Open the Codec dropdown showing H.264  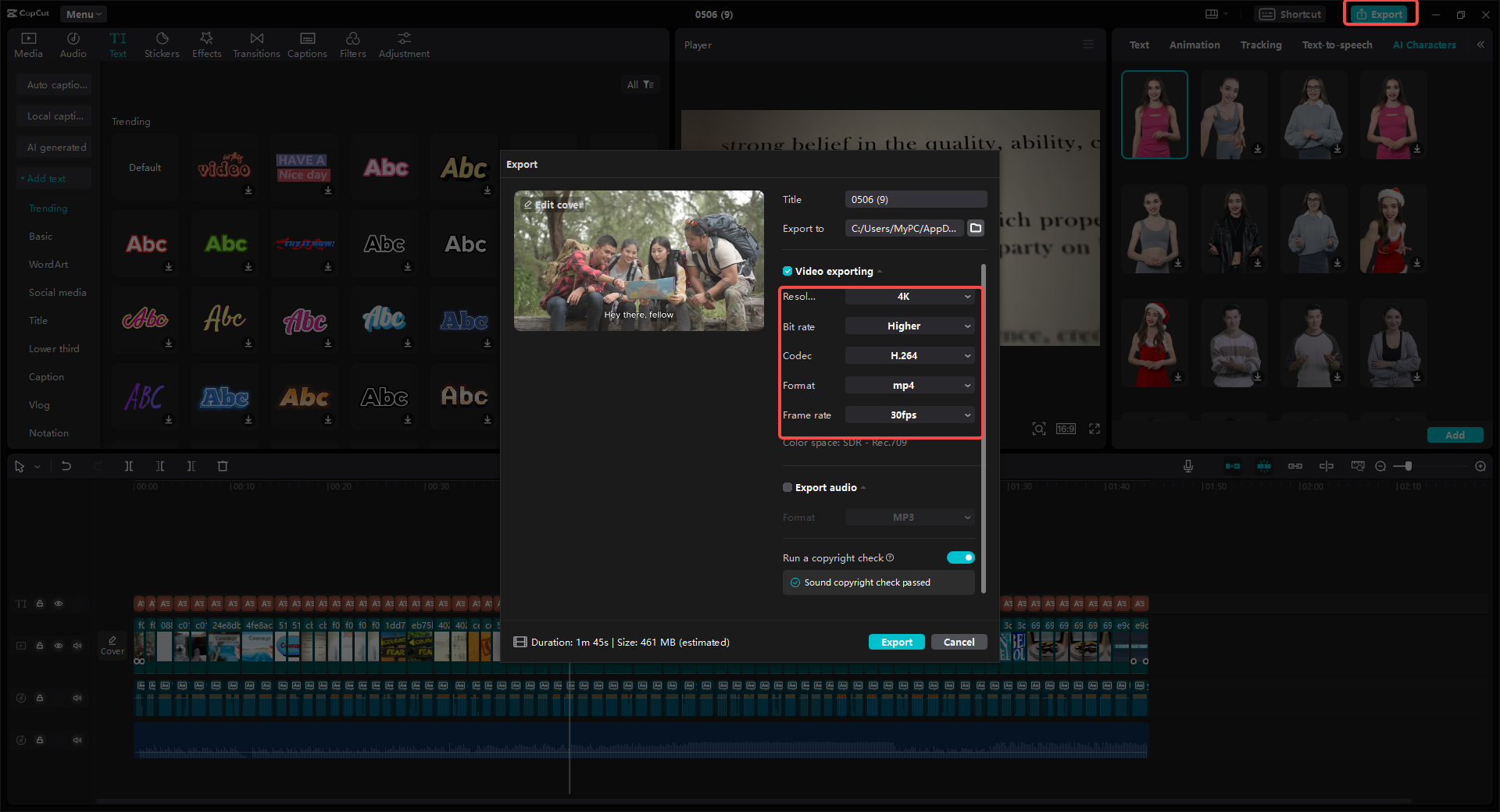tap(909, 355)
